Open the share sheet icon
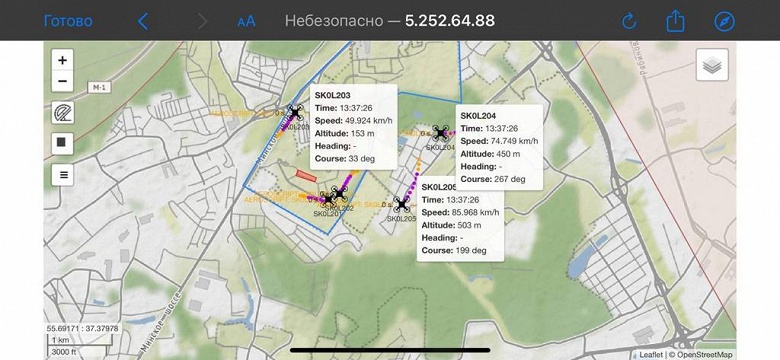Viewport: 780px width, 360px height. (676, 21)
